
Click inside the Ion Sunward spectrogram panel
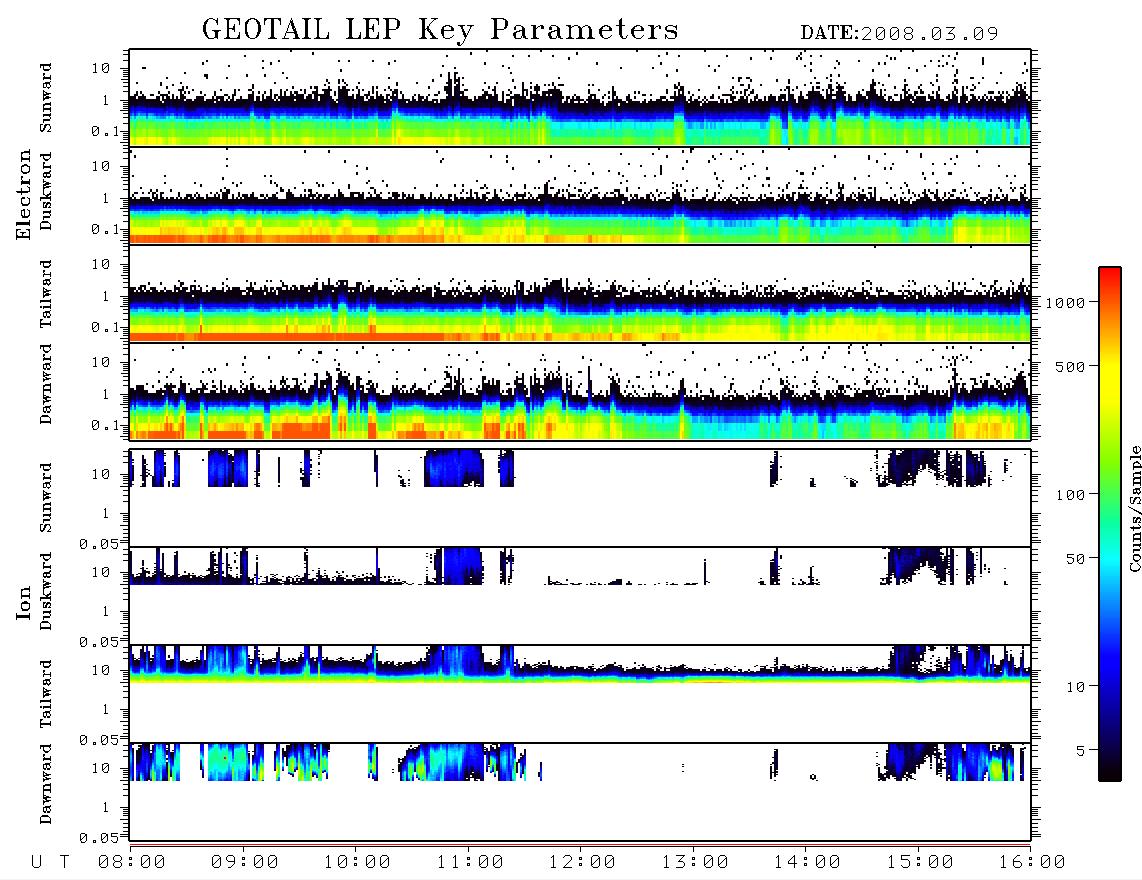(580, 498)
